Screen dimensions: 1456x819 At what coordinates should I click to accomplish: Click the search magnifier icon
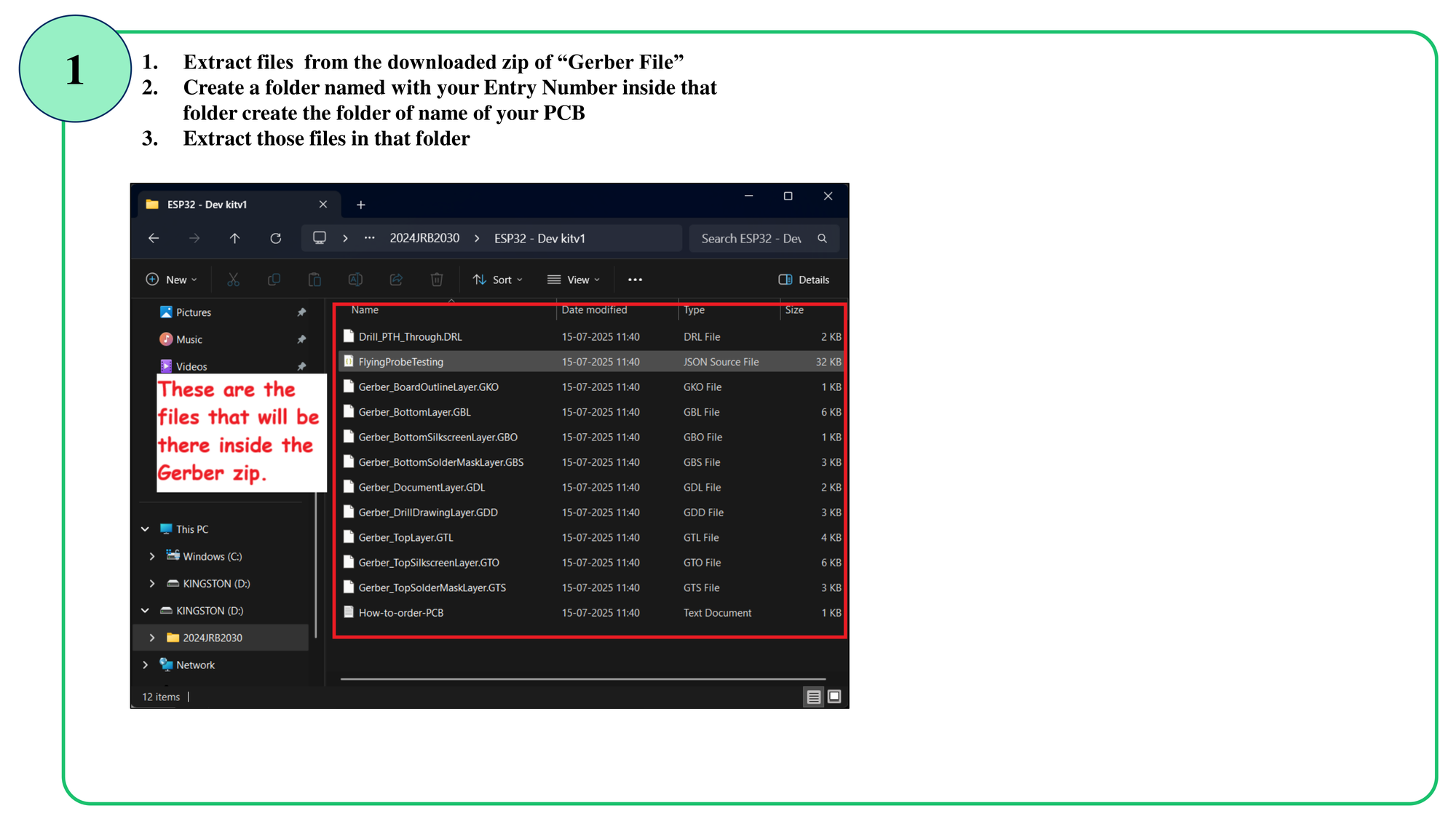click(x=822, y=238)
